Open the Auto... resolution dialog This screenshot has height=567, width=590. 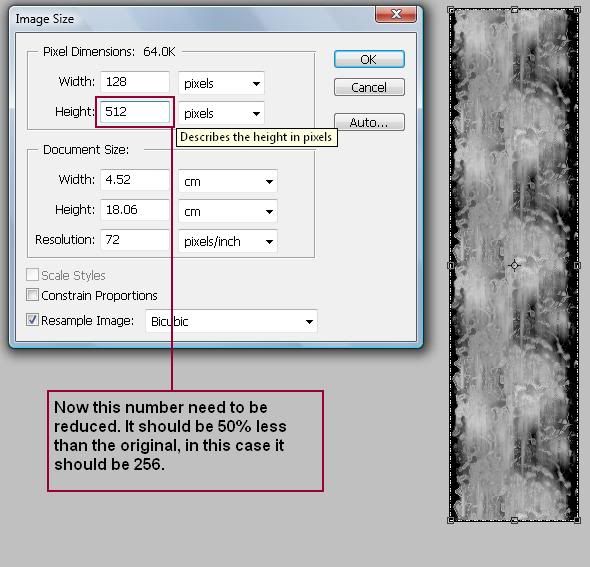(369, 122)
